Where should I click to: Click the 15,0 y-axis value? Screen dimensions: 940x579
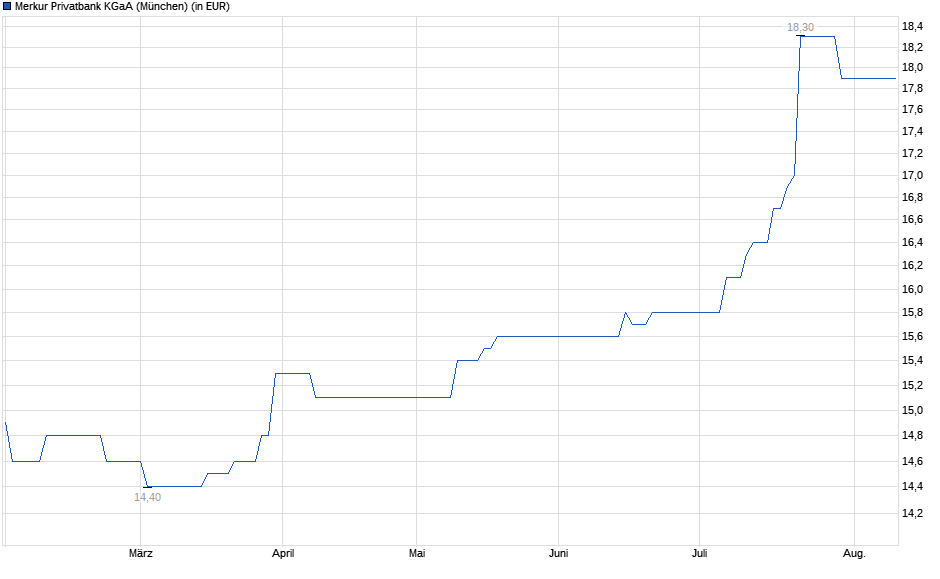click(x=912, y=411)
